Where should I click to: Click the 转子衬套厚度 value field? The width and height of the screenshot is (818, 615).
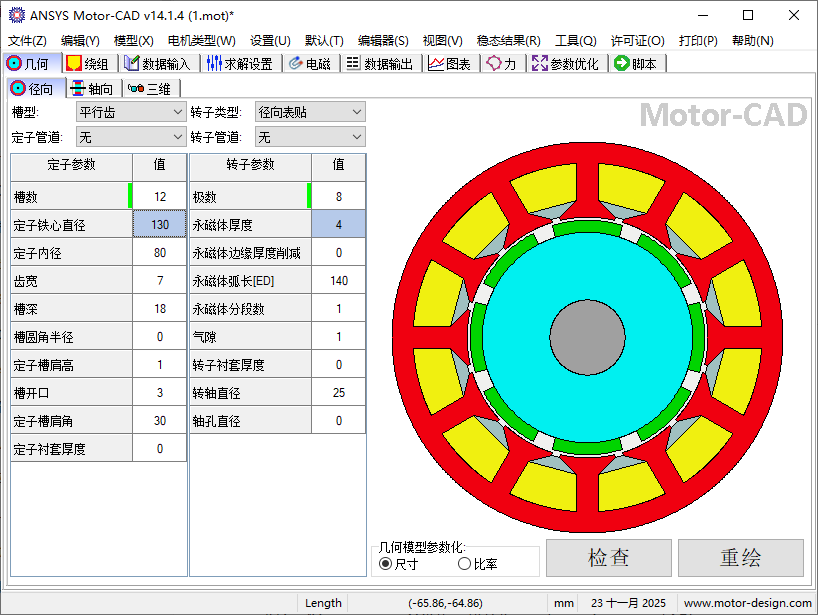pos(339,365)
